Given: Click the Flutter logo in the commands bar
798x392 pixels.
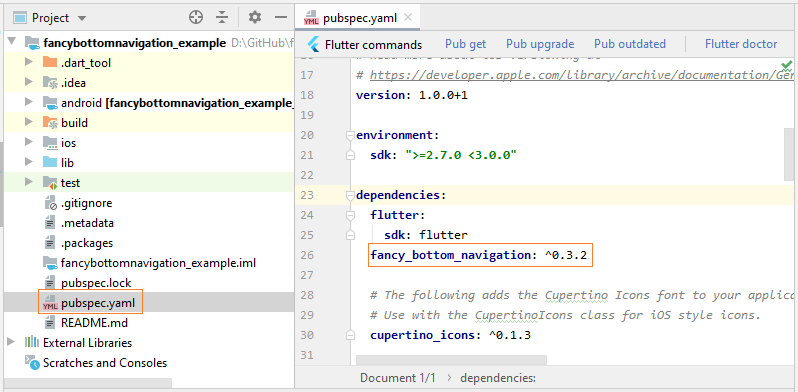Looking at the screenshot, I should 313,44.
